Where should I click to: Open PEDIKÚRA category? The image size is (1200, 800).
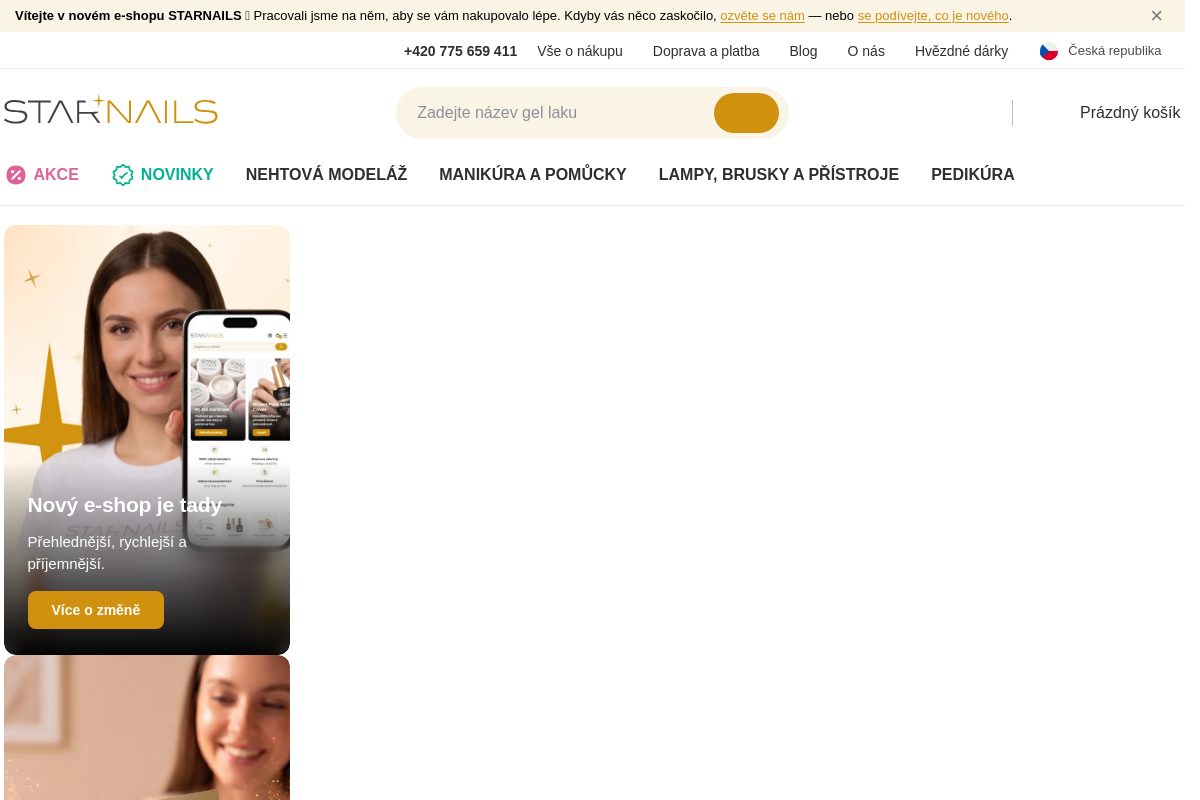973,175
